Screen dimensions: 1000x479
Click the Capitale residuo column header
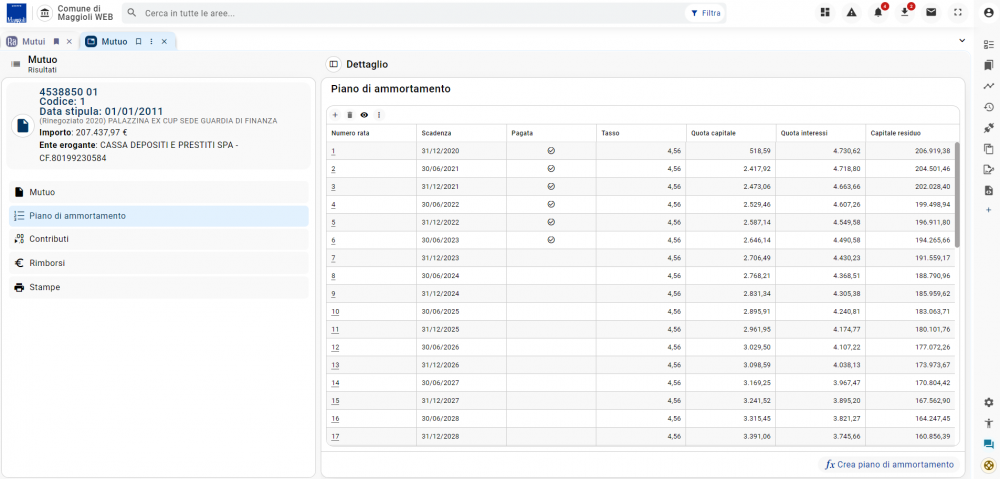click(x=910, y=133)
